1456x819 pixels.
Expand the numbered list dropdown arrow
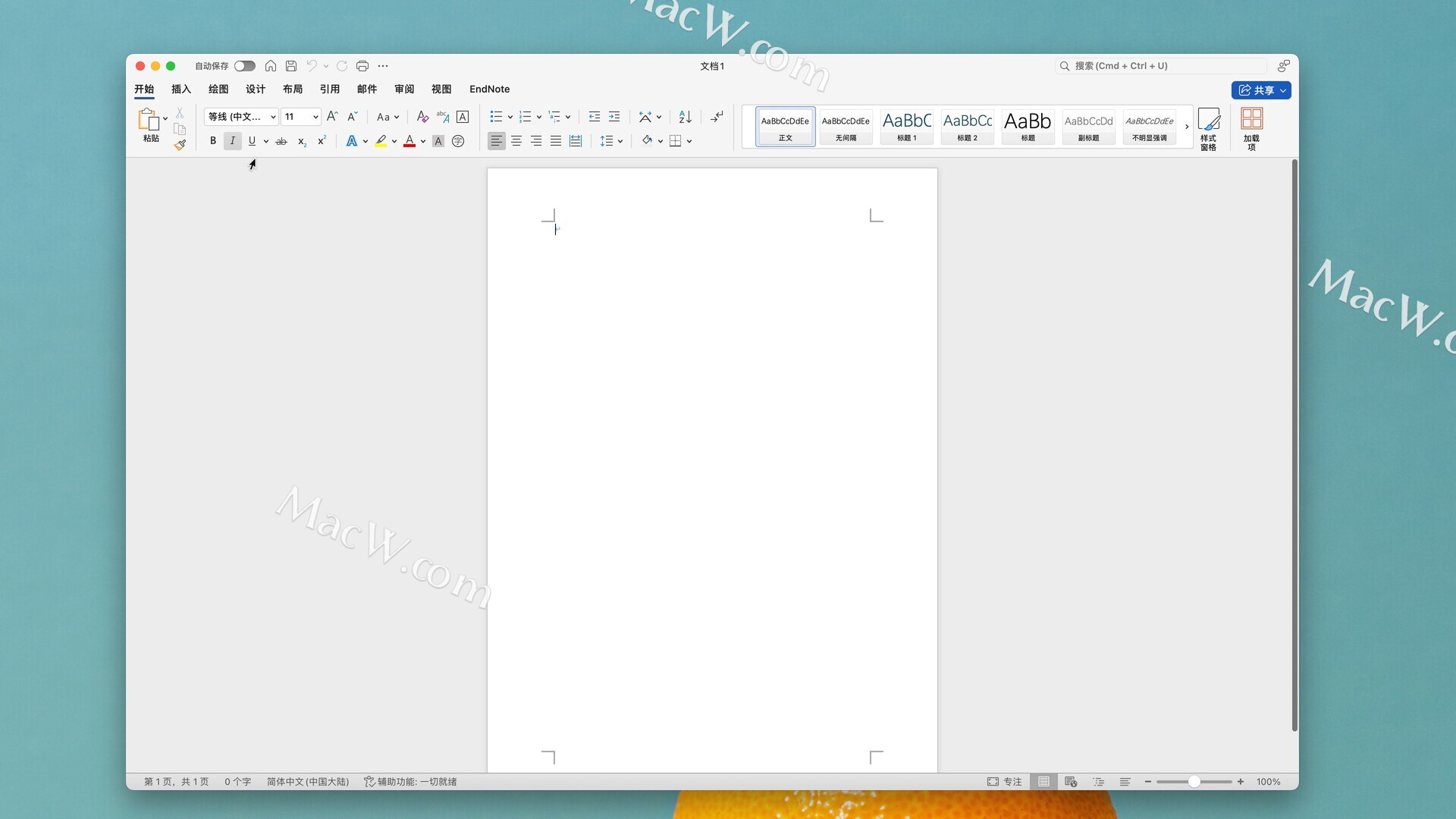click(539, 117)
